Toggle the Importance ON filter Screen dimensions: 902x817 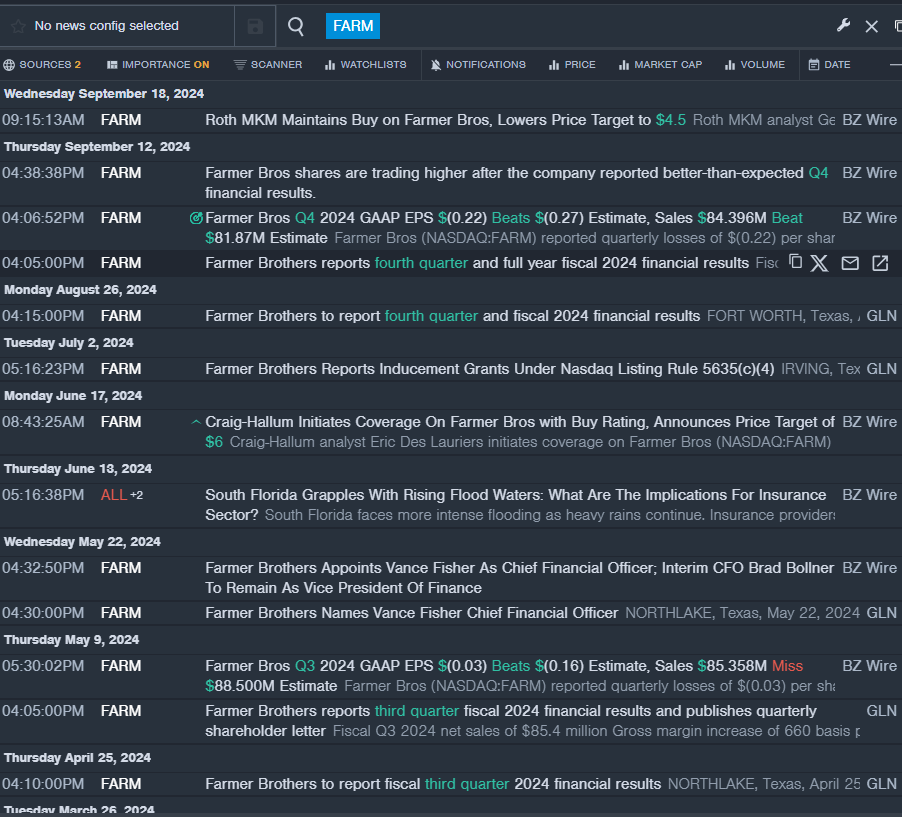(158, 65)
